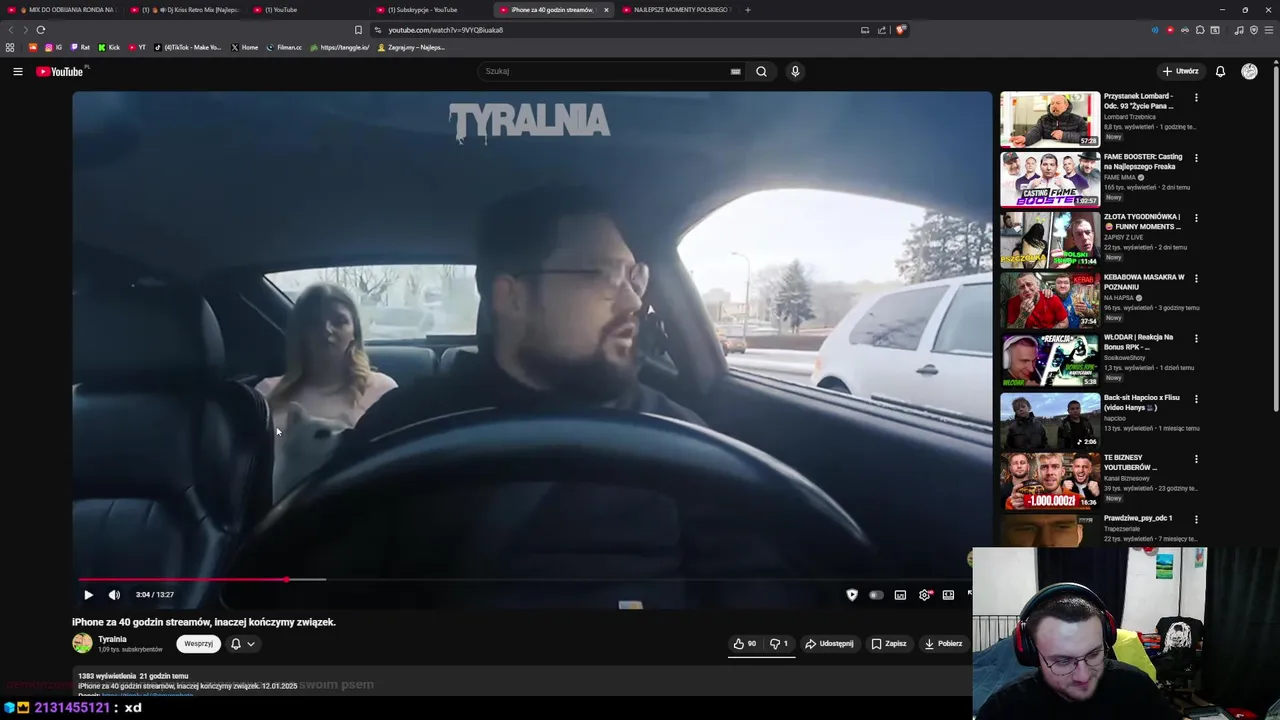Open options menu for Przystanek Lombard video
The image size is (1280, 720).
(1196, 98)
